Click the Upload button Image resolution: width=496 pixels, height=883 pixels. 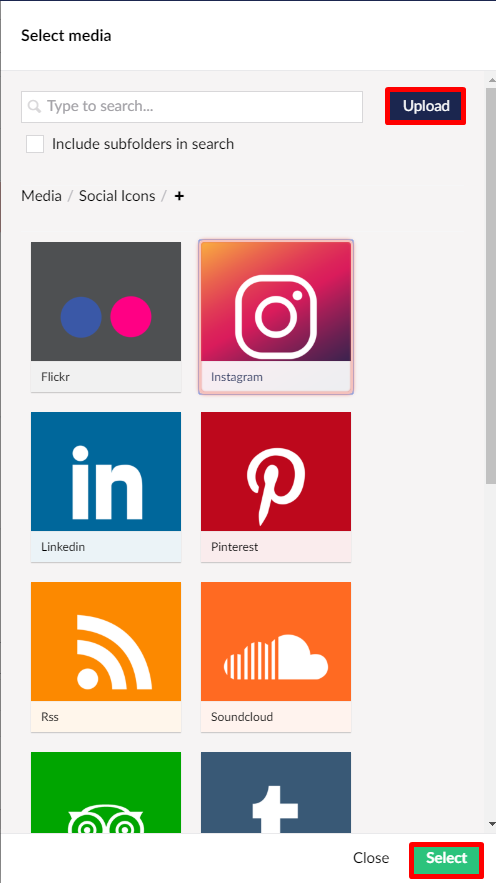[426, 106]
